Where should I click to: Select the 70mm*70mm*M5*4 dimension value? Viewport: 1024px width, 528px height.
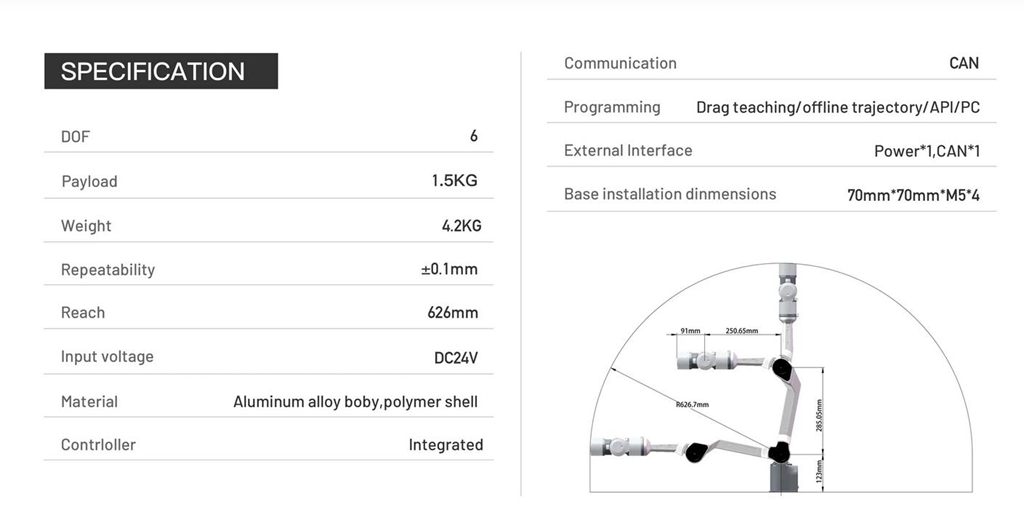point(913,195)
